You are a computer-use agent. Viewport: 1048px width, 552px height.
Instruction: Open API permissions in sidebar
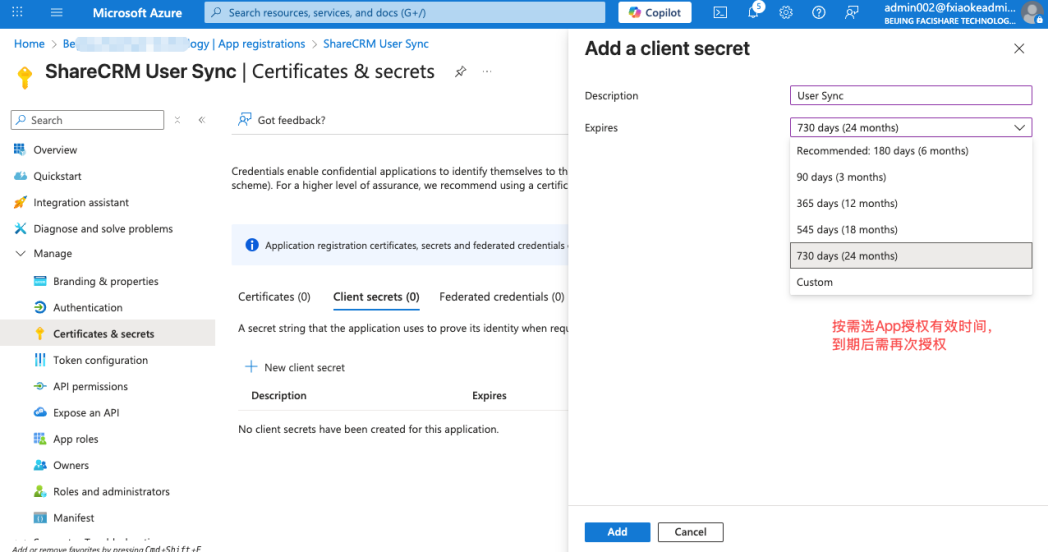[x=90, y=387]
